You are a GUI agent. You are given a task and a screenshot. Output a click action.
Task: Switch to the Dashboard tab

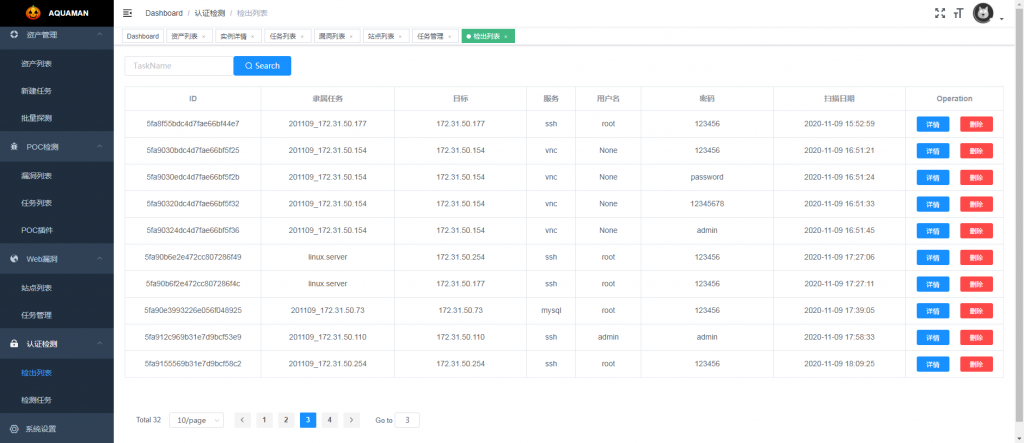pyautogui.click(x=143, y=37)
